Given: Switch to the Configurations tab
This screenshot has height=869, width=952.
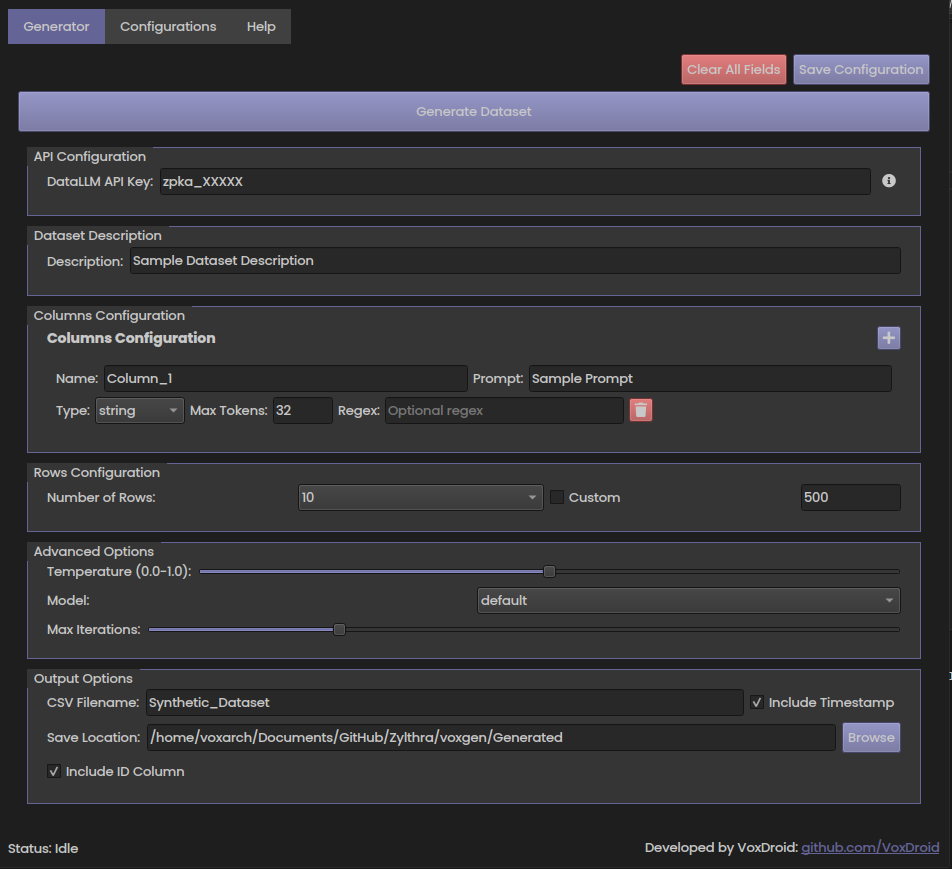Looking at the screenshot, I should [167, 26].
